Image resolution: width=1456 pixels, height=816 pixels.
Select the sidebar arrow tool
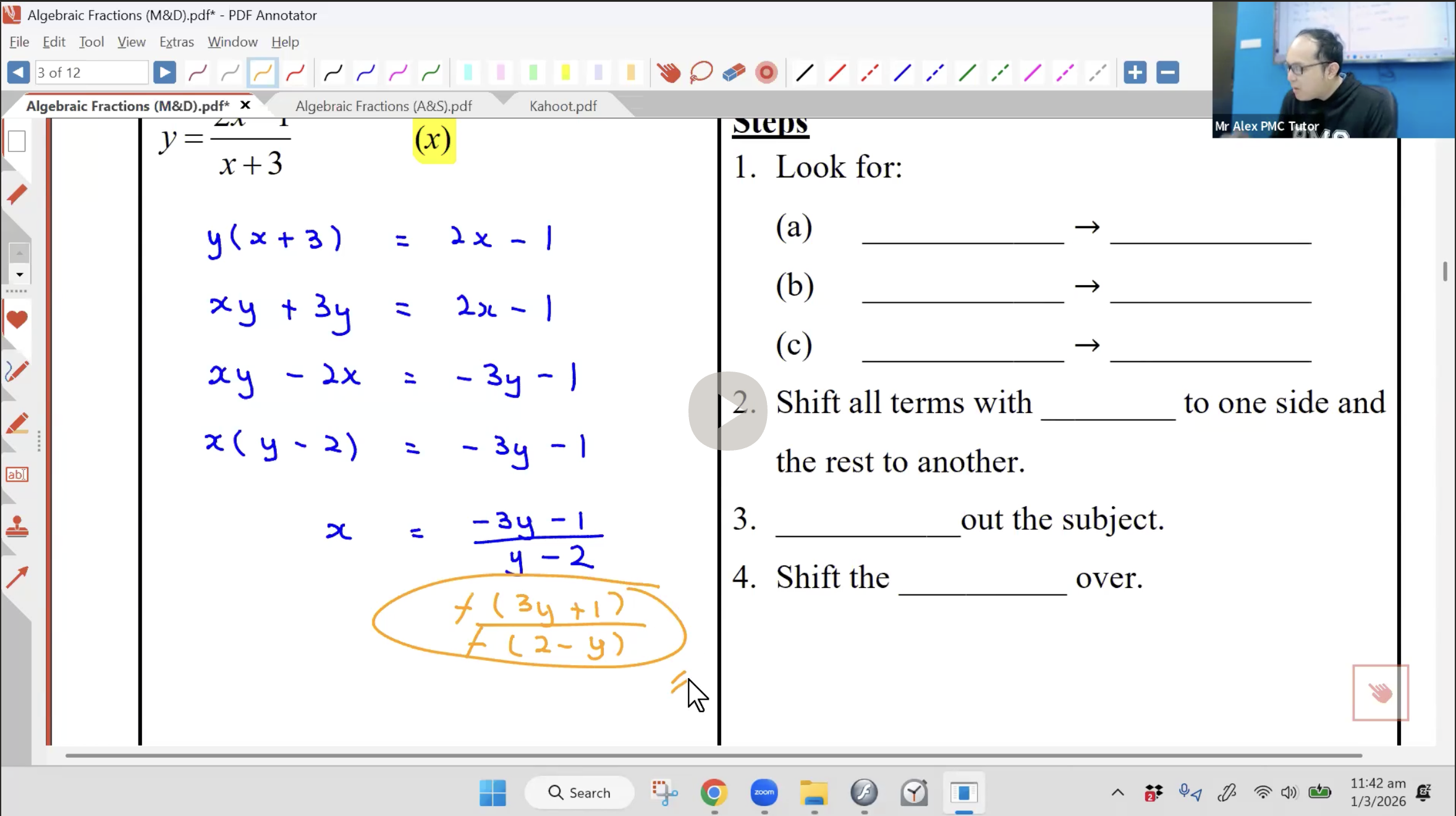pyautogui.click(x=17, y=577)
